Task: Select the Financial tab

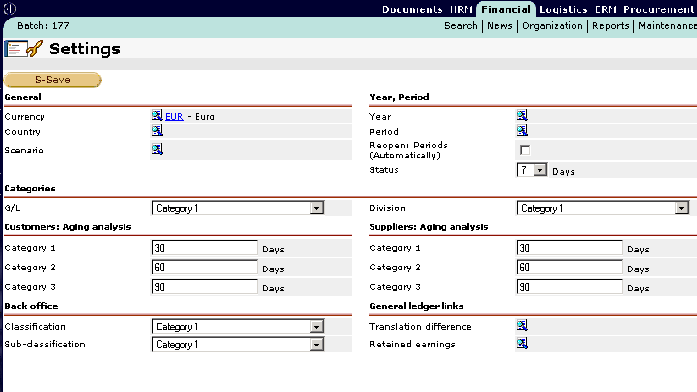Action: point(506,9)
